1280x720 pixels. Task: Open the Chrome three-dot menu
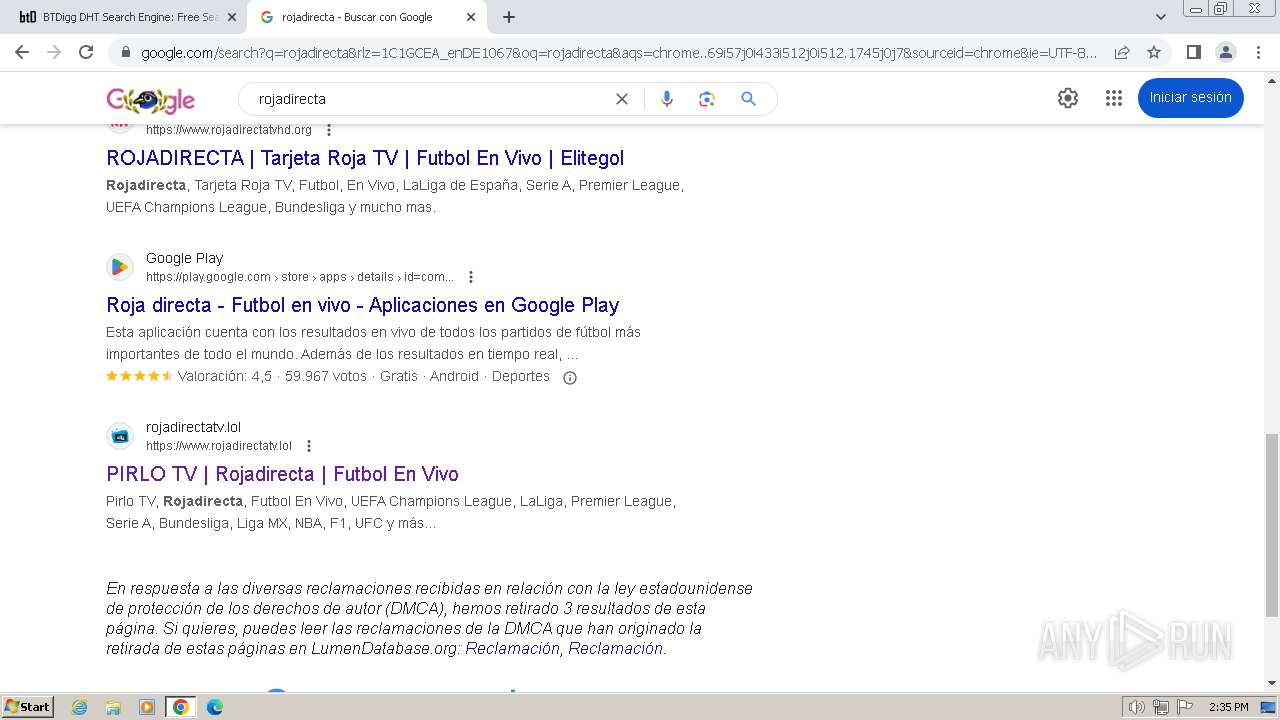pos(1258,52)
